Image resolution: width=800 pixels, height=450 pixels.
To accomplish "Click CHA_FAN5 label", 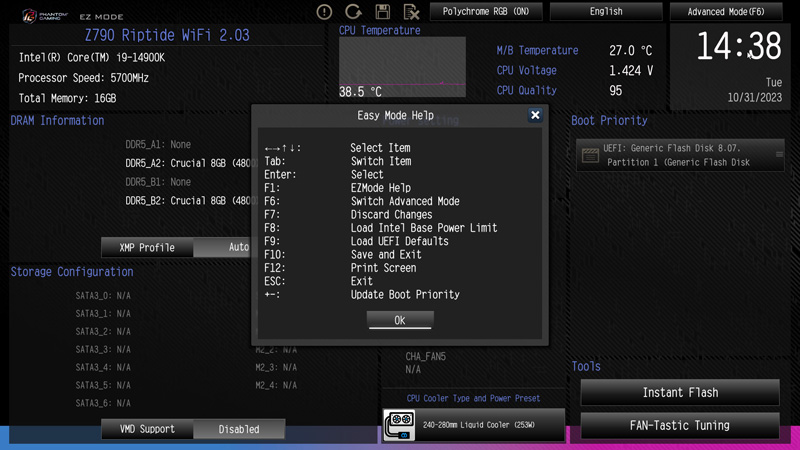I will coord(426,357).
